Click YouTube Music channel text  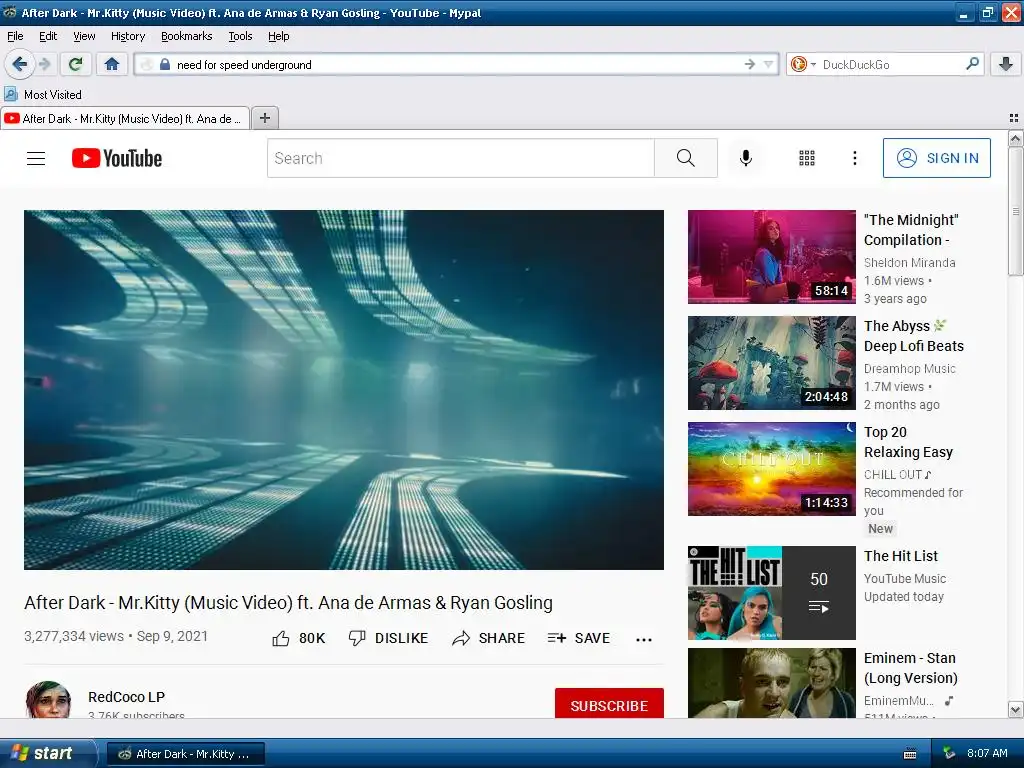pyautogui.click(x=904, y=579)
